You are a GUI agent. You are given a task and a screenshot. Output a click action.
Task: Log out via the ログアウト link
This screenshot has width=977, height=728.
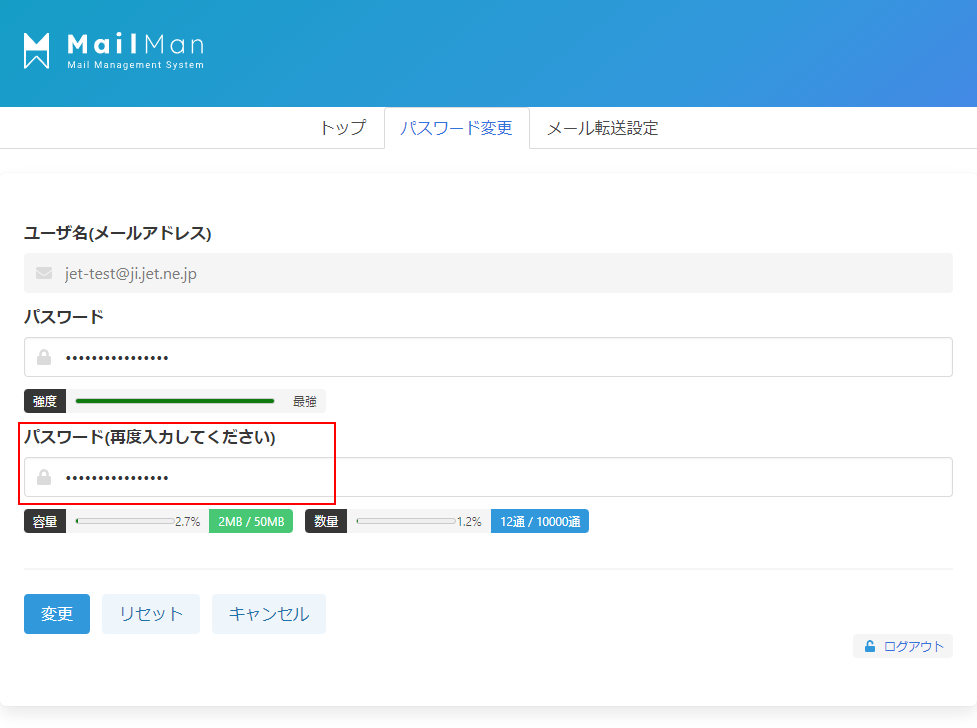(x=913, y=646)
